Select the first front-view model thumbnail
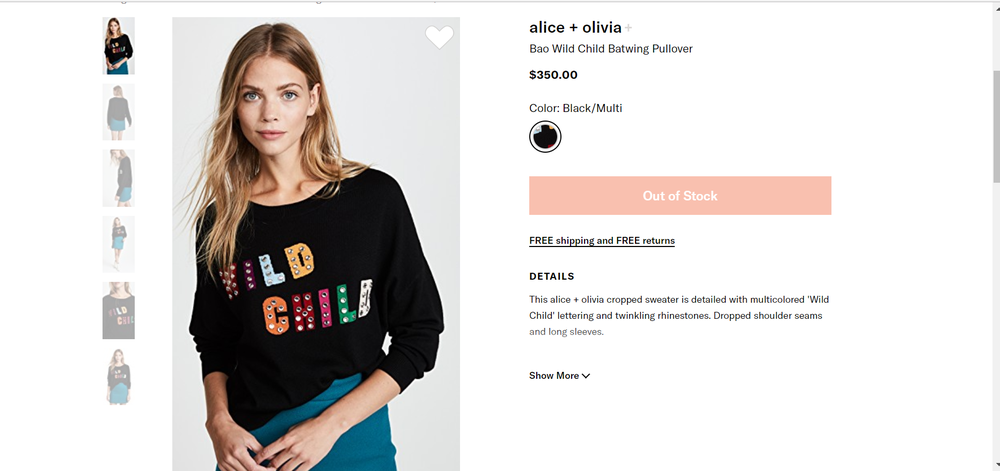The height and width of the screenshot is (471, 1000). (x=118, y=46)
